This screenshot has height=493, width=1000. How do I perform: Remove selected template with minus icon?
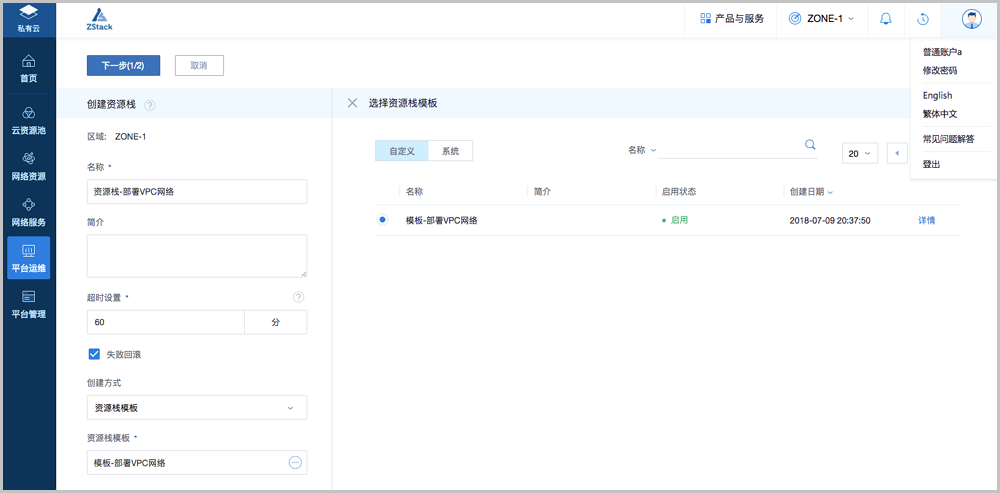click(x=295, y=462)
